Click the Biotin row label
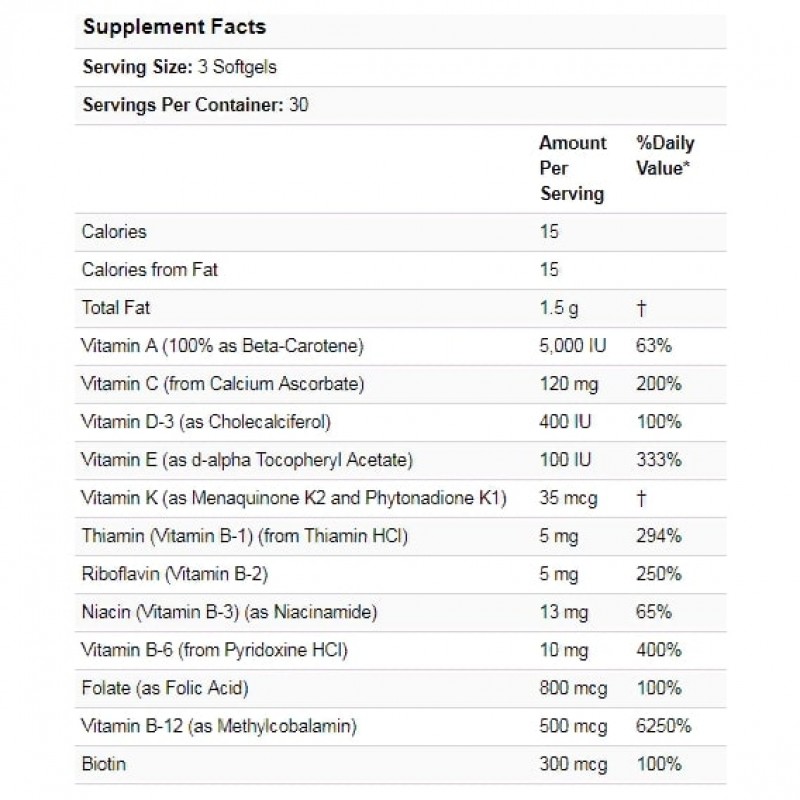Image resolution: width=800 pixels, height=800 pixels. 103,764
